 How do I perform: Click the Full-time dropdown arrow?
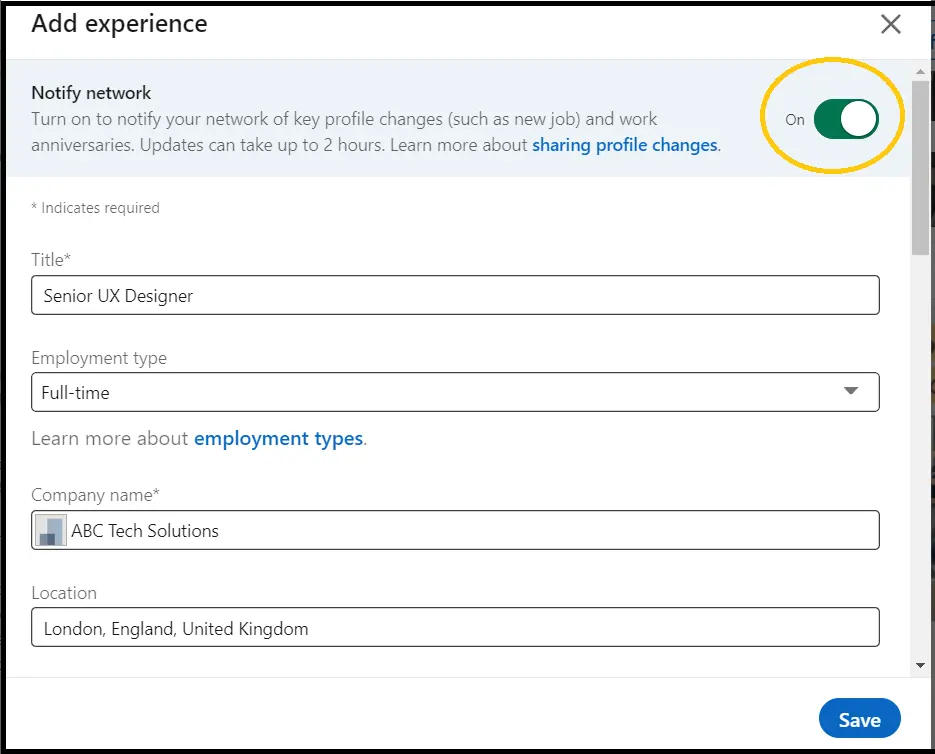click(851, 392)
